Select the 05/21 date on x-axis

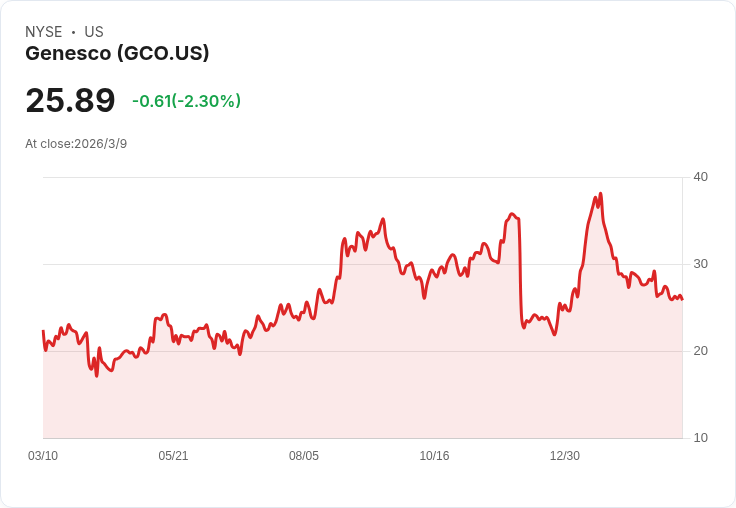(x=173, y=455)
